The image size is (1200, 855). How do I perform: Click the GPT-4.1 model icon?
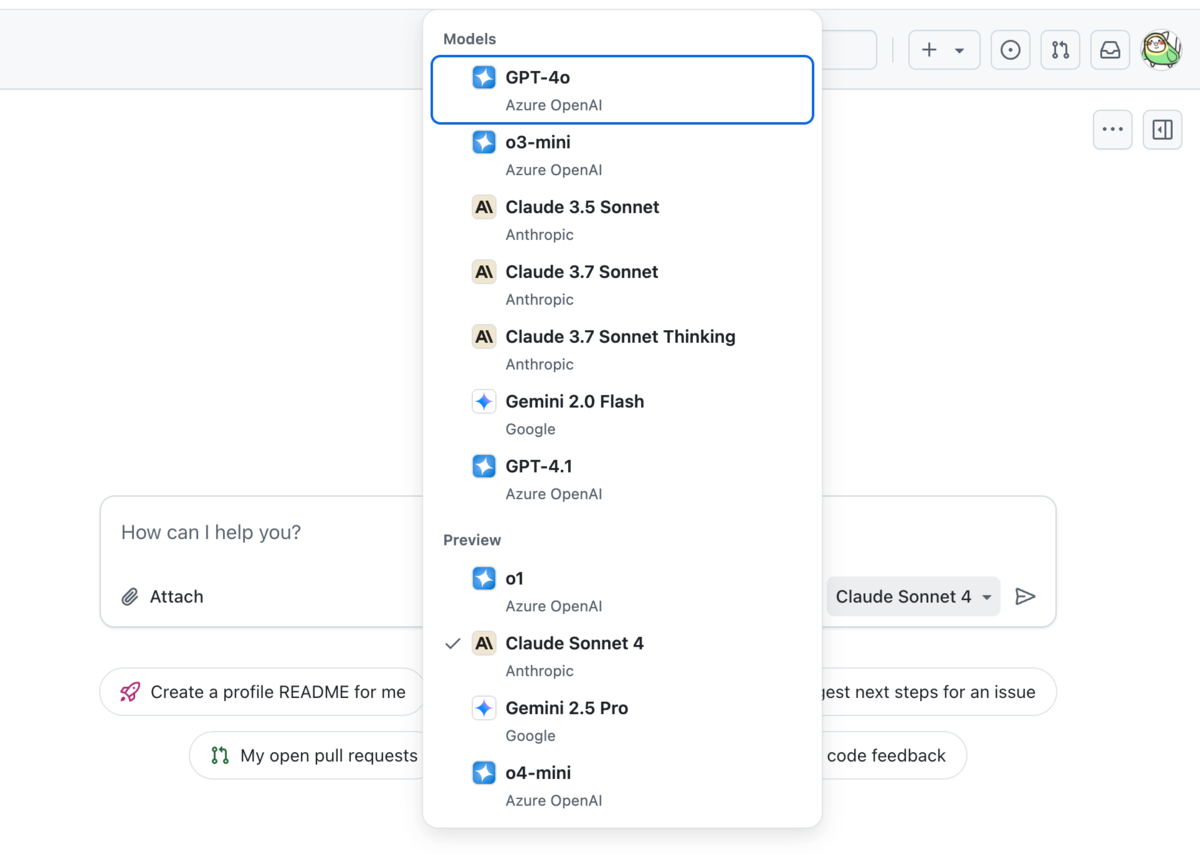[484, 466]
